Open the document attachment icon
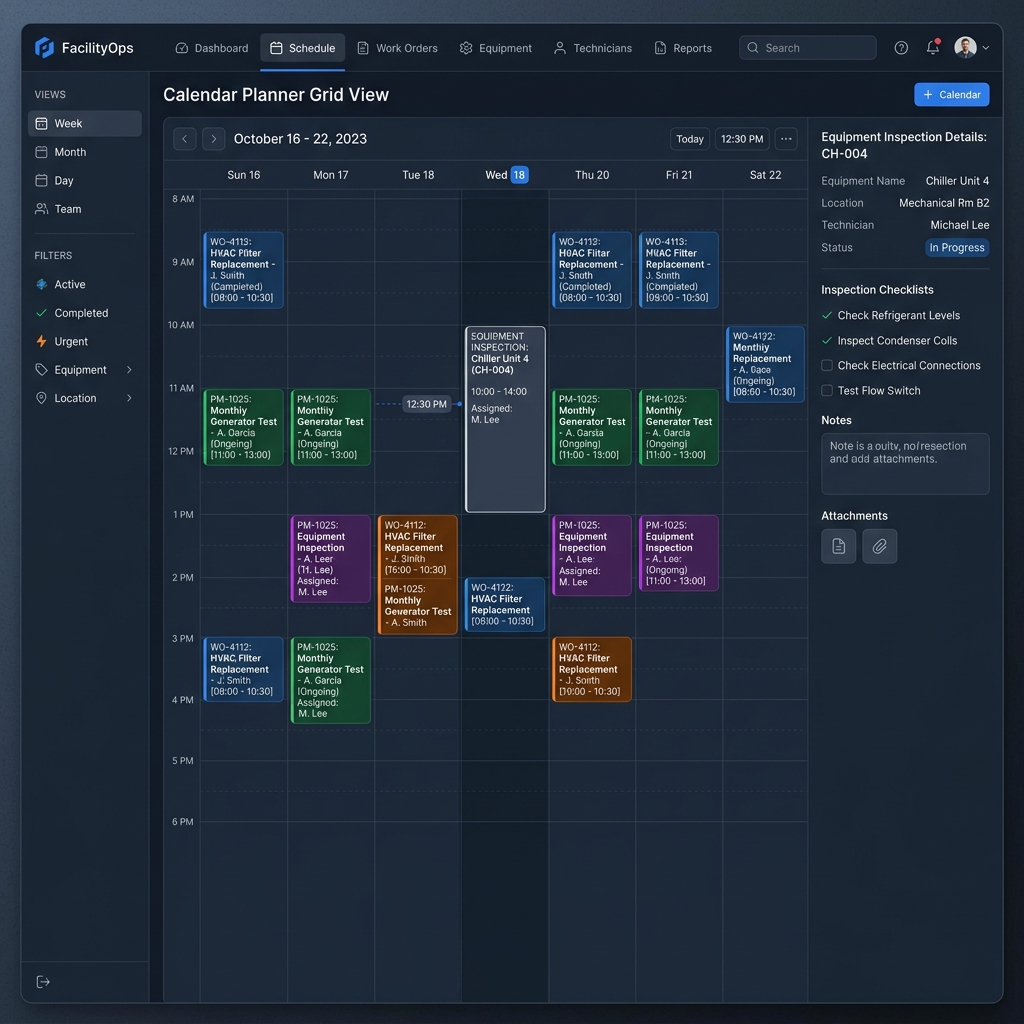 [x=839, y=546]
